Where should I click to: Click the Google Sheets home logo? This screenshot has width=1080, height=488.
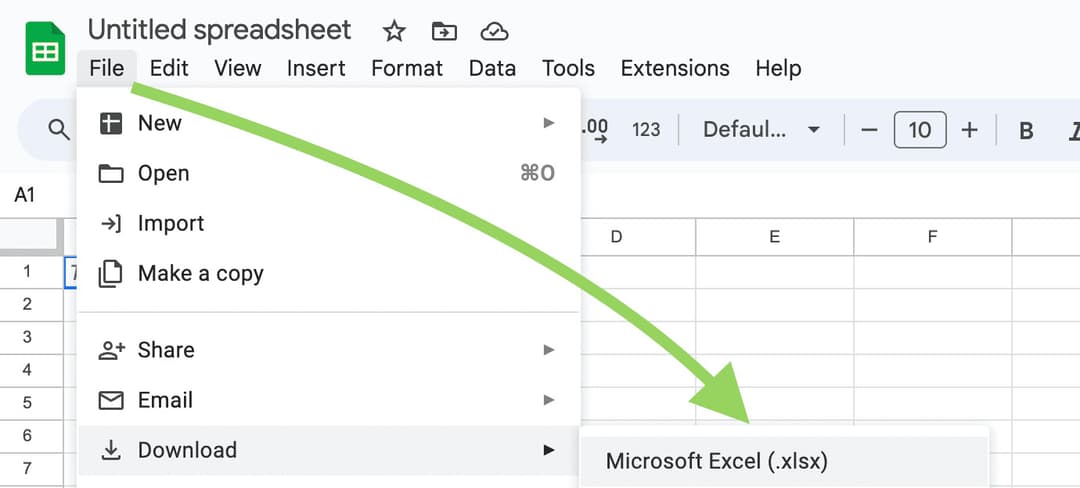(45, 48)
